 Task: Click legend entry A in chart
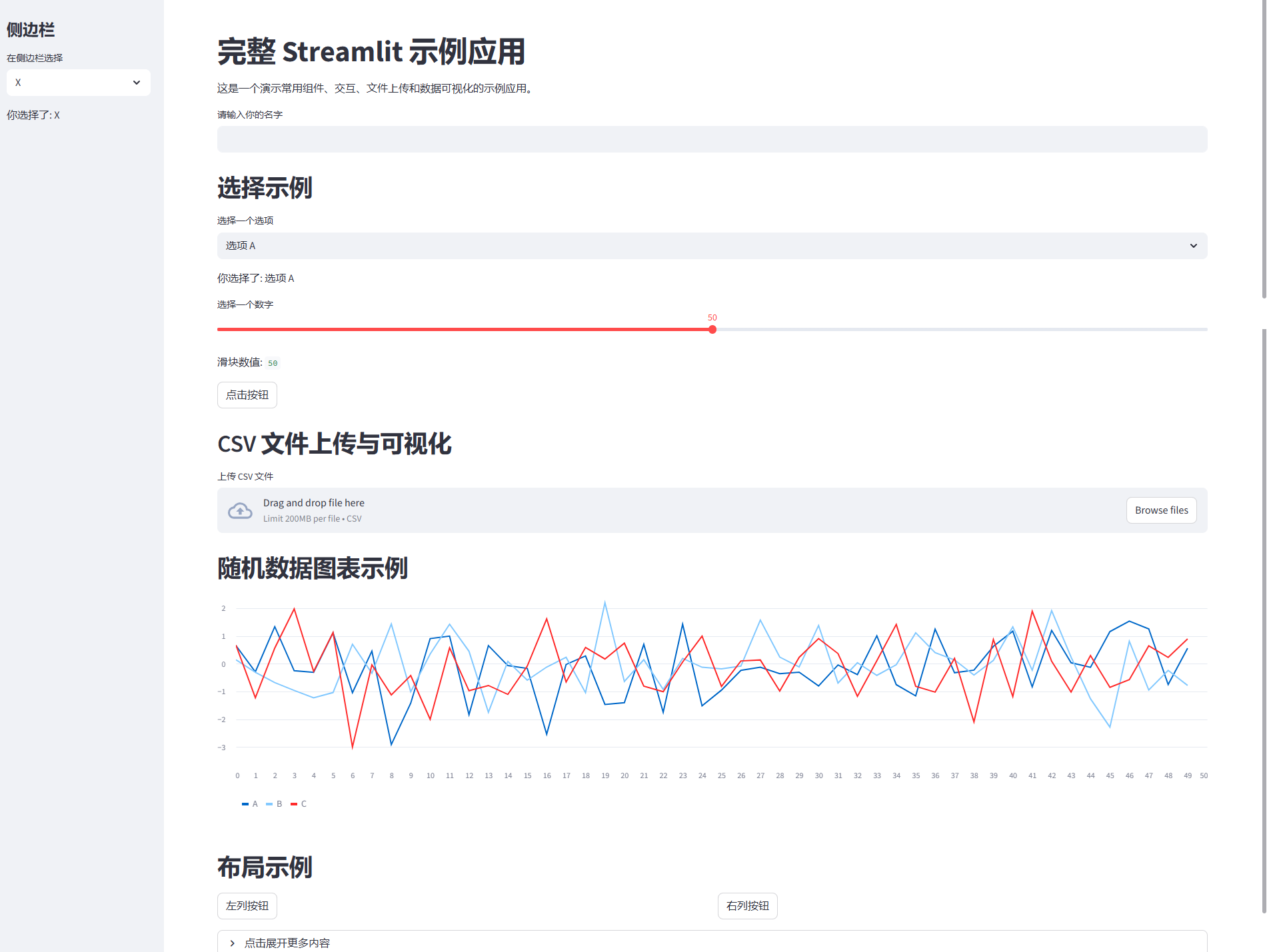point(250,804)
